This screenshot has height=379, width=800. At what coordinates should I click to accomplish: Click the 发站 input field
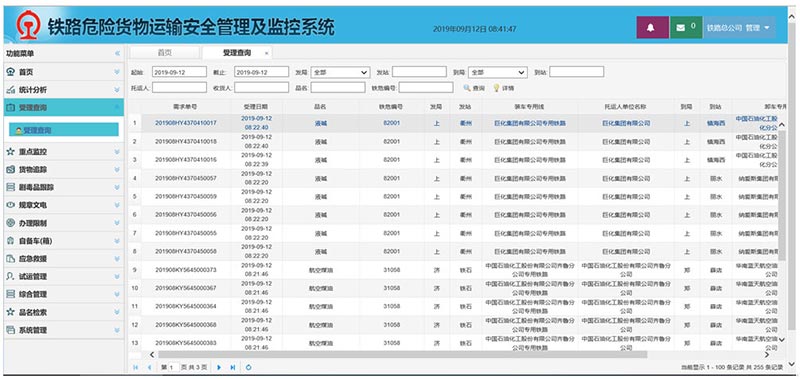pos(419,72)
